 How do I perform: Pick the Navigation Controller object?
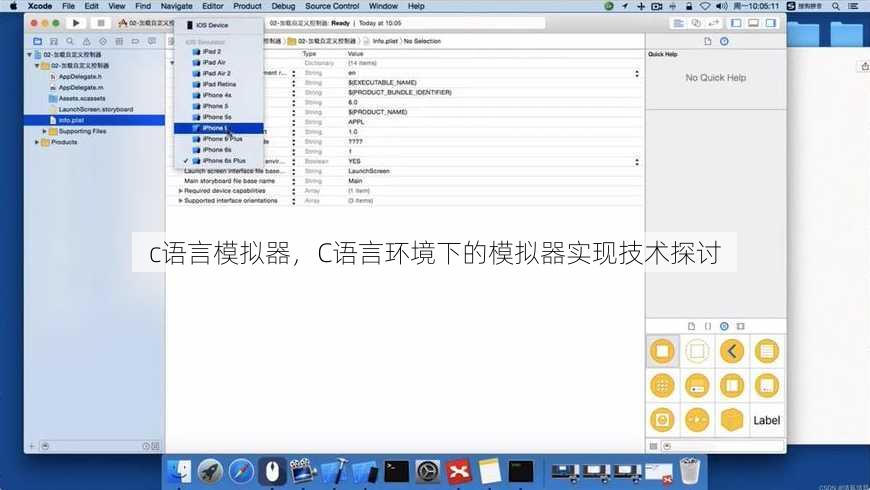[732, 351]
